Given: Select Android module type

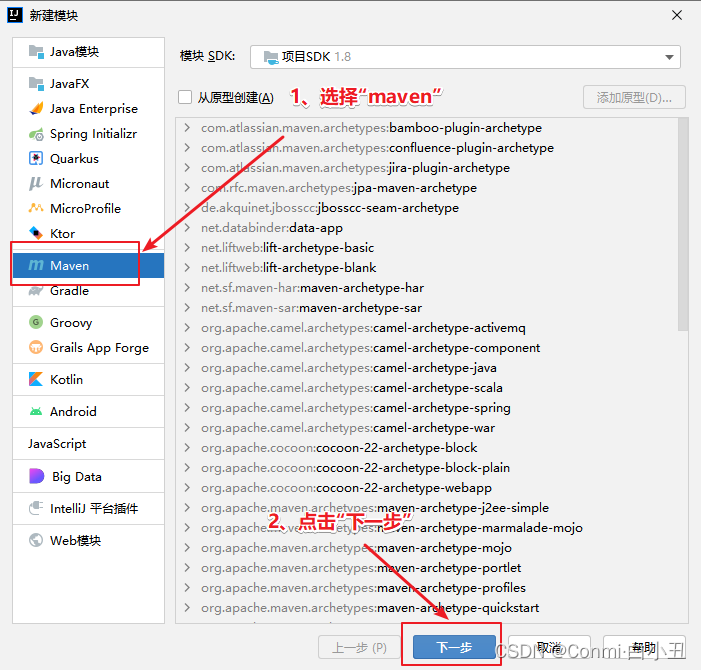Looking at the screenshot, I should [x=89, y=411].
